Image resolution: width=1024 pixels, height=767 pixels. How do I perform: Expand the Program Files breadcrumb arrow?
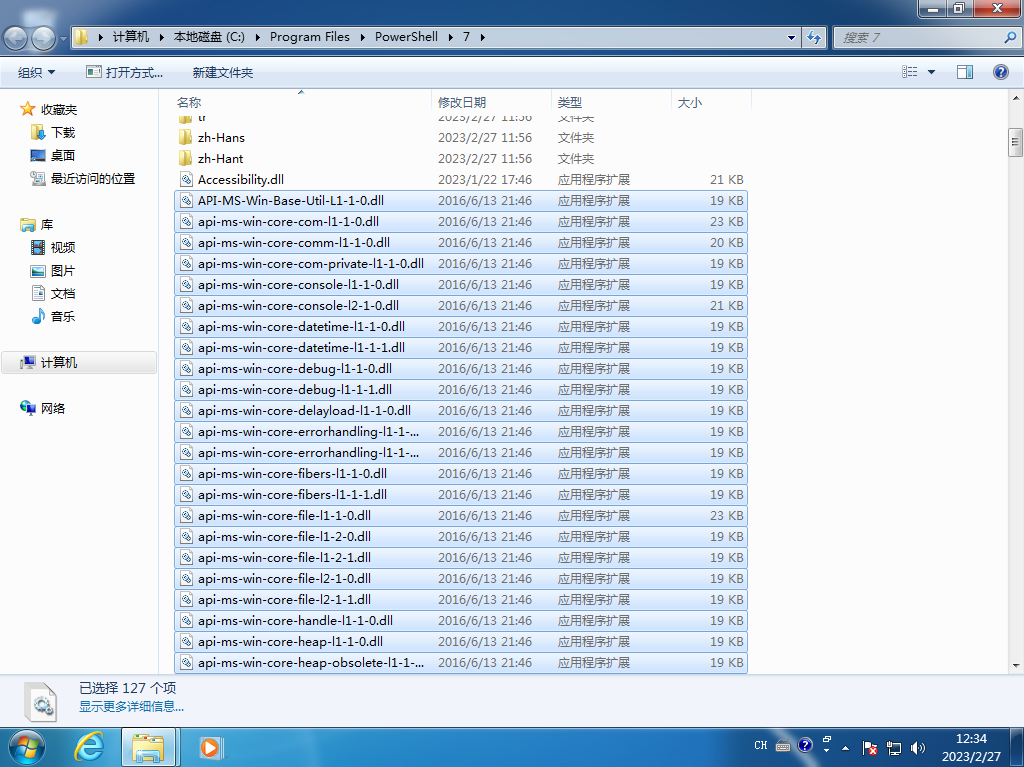click(362, 37)
